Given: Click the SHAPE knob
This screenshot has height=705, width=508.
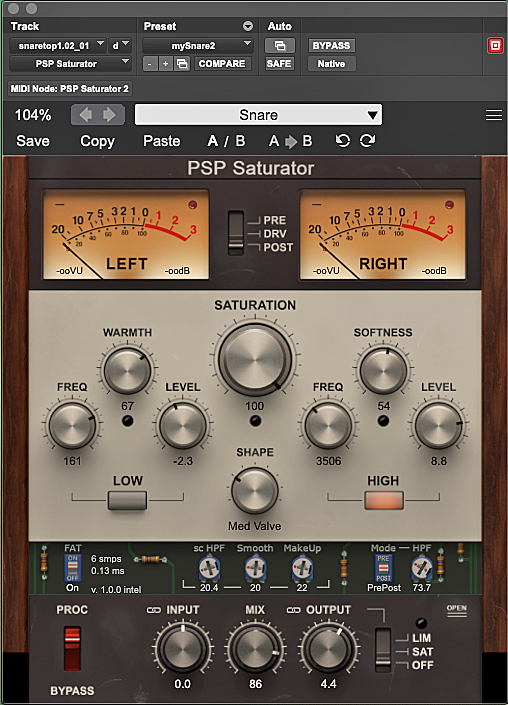Looking at the screenshot, I should click(255, 491).
